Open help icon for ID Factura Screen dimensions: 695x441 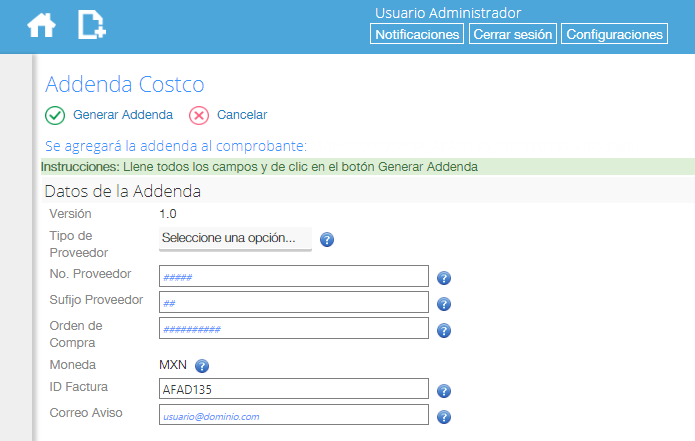click(444, 391)
